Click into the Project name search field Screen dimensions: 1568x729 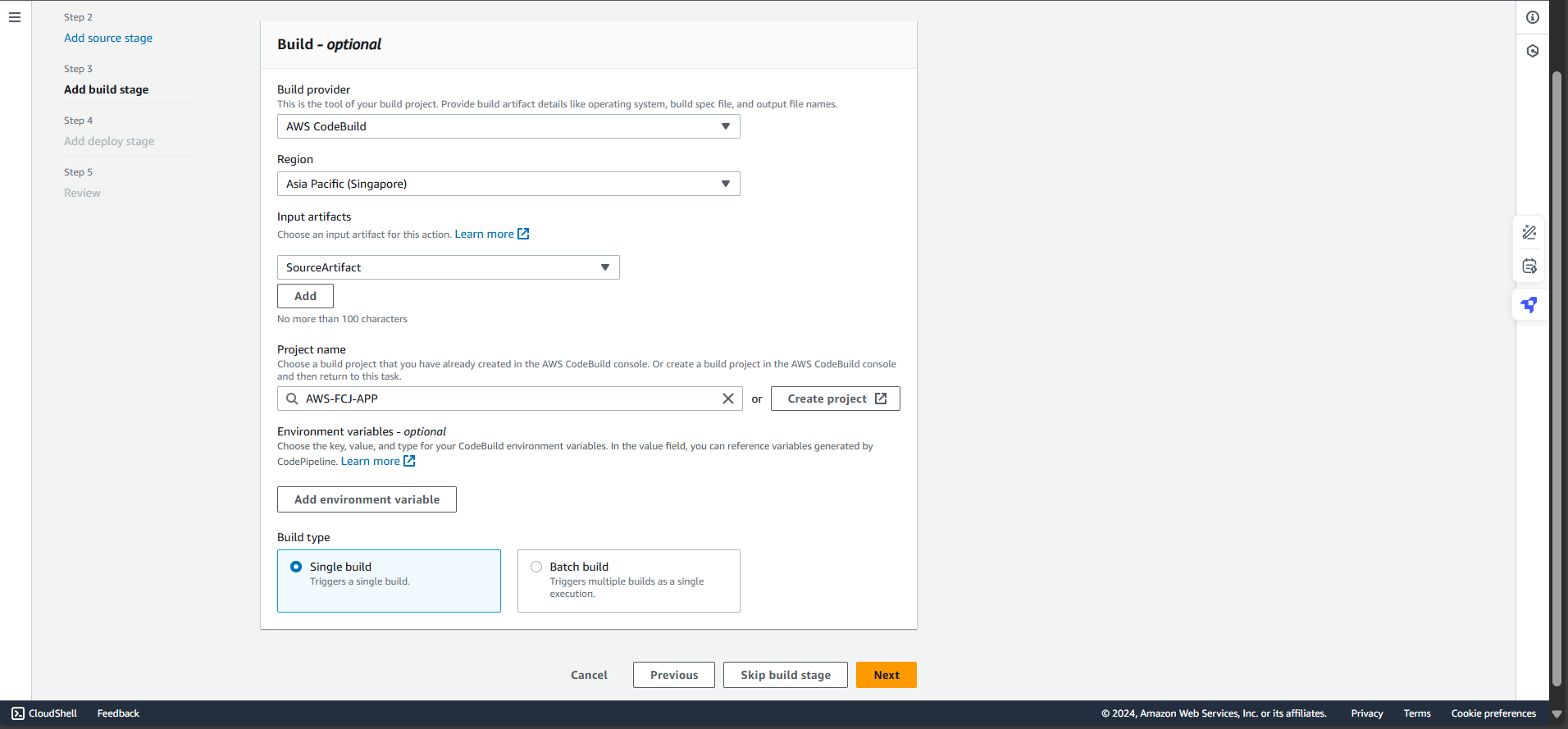point(510,399)
